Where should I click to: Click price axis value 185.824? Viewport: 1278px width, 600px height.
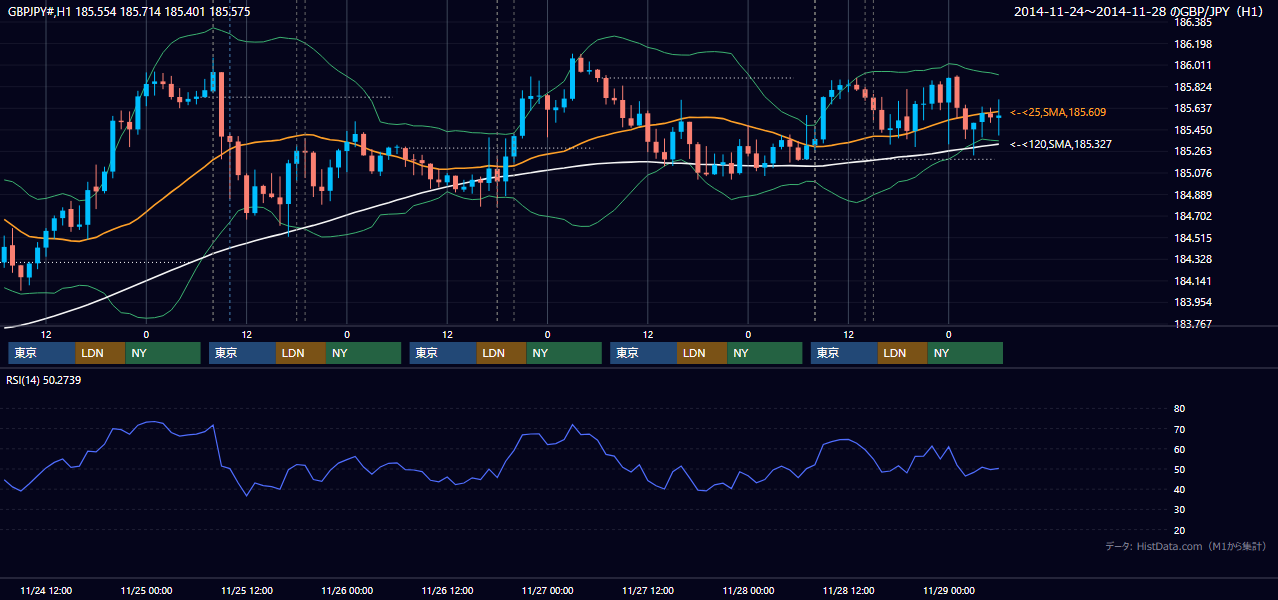tap(1193, 87)
